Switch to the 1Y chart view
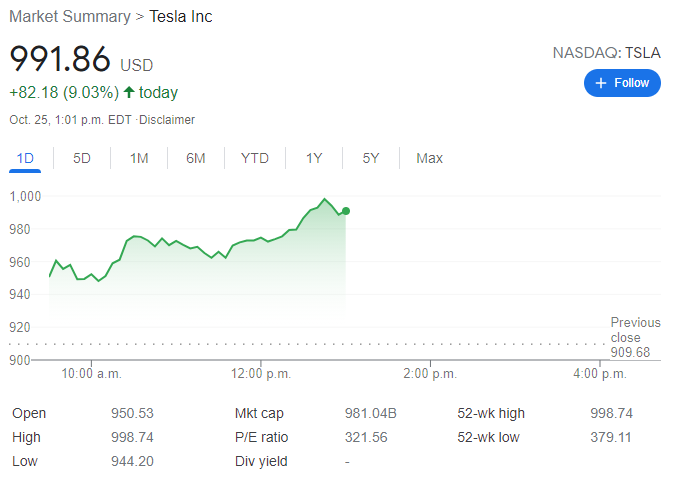 click(314, 158)
